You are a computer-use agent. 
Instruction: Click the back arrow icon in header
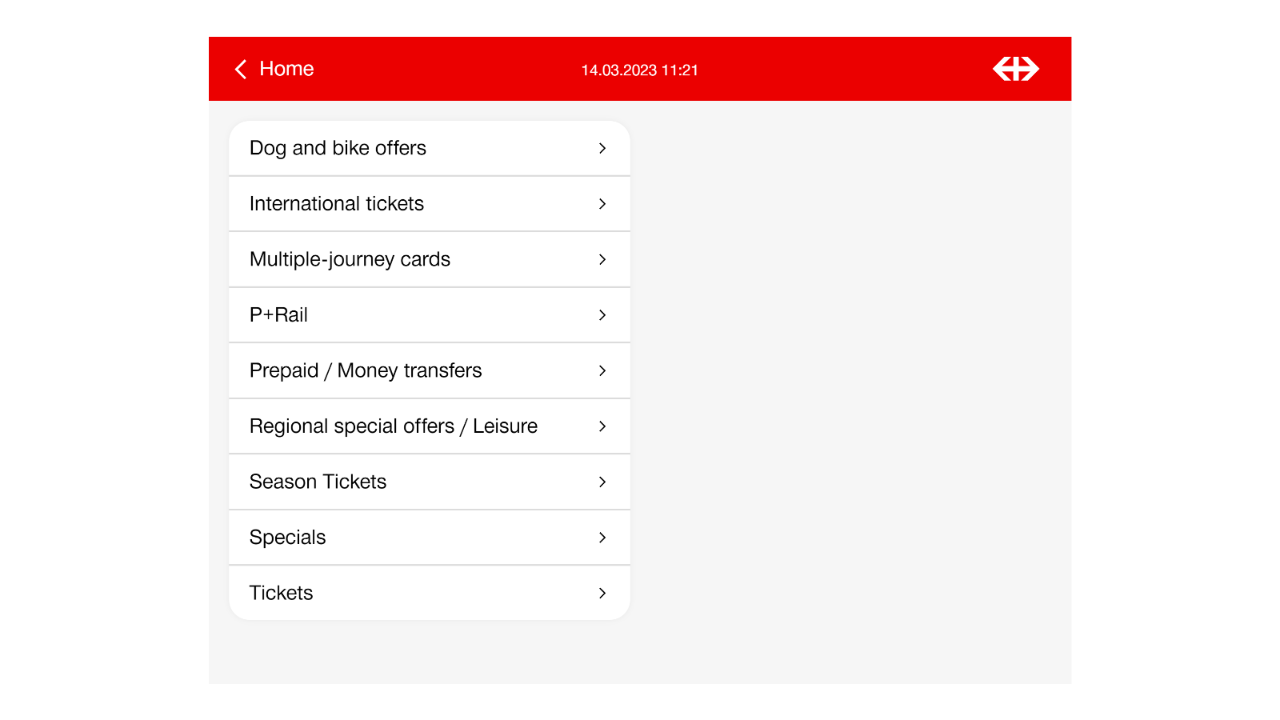click(x=240, y=69)
